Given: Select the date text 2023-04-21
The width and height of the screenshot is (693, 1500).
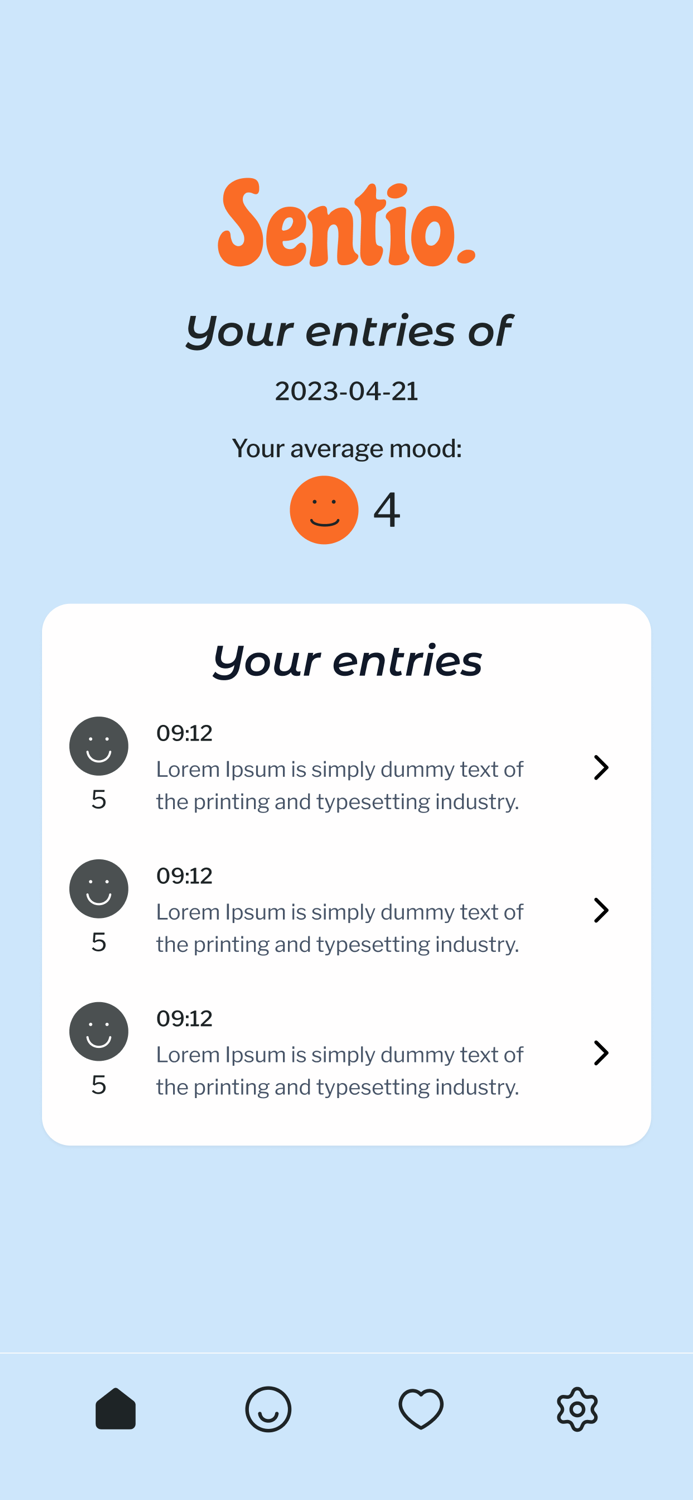Looking at the screenshot, I should click(x=347, y=391).
